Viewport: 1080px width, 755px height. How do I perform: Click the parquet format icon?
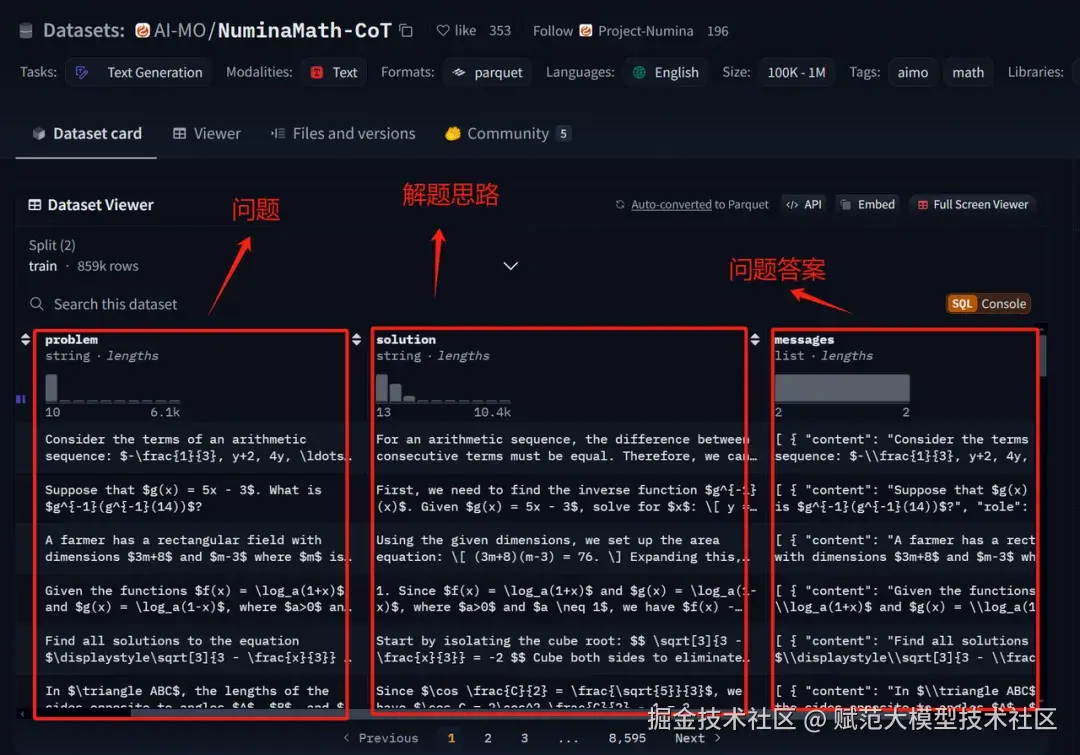(459, 72)
